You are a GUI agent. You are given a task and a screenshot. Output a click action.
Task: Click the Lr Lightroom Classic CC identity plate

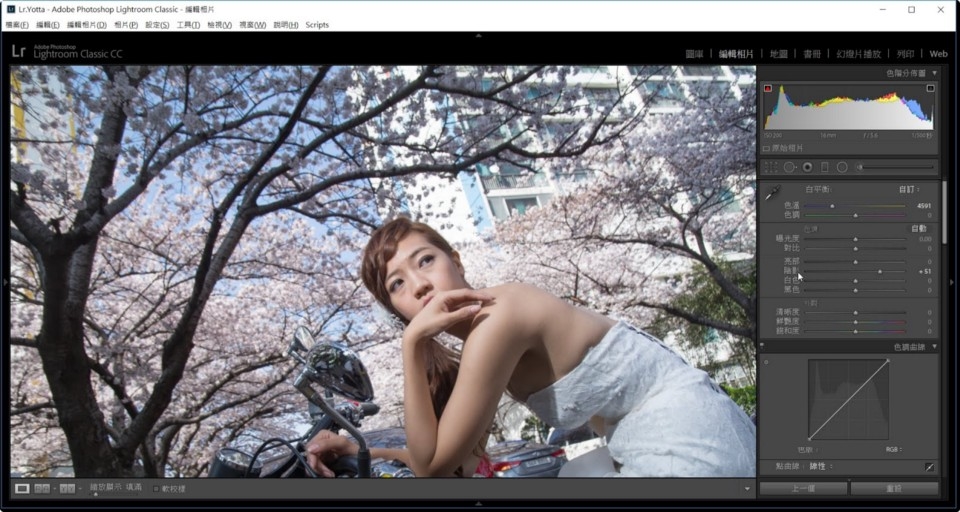tap(67, 51)
